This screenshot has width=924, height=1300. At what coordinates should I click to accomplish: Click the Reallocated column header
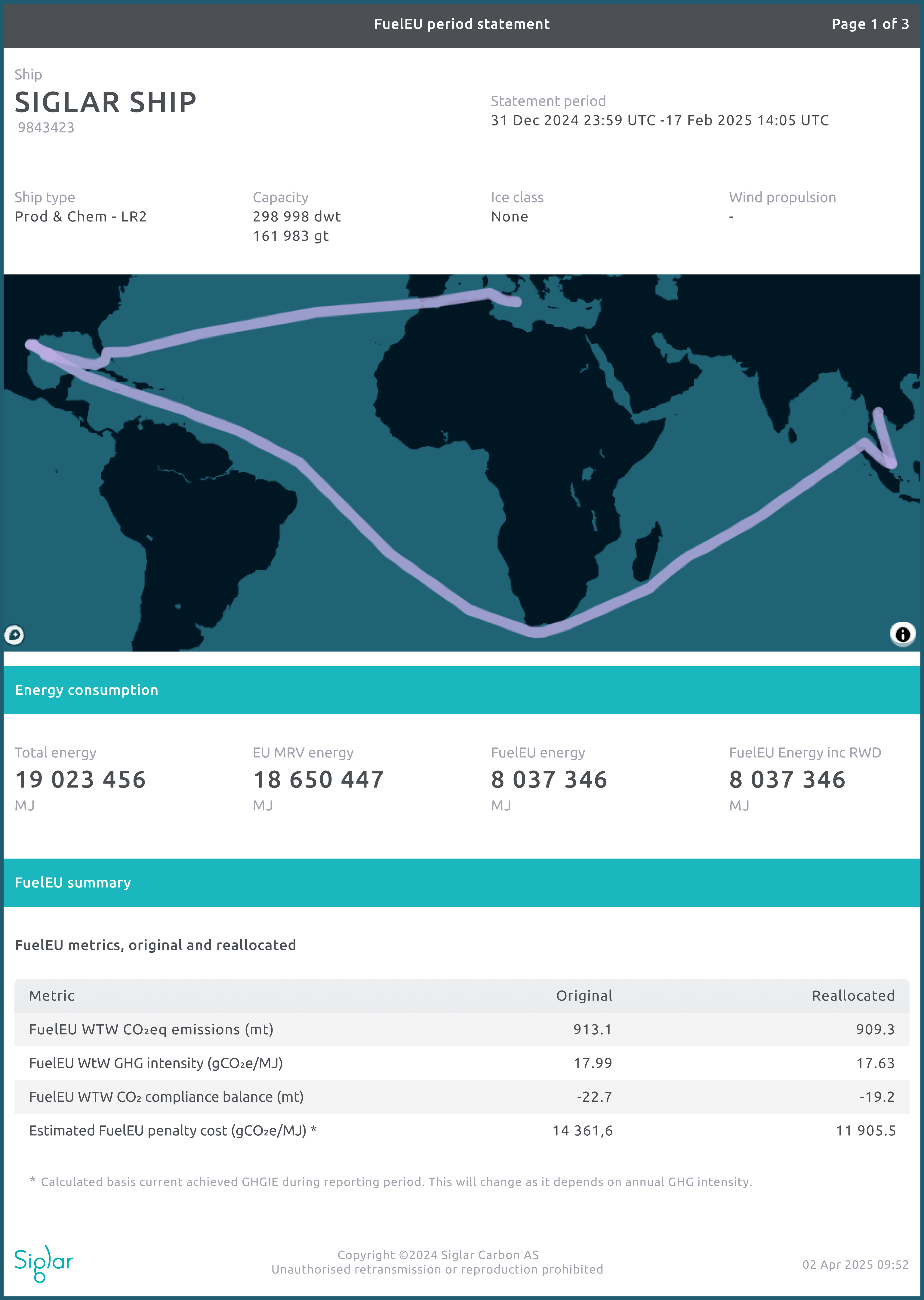pos(853,995)
